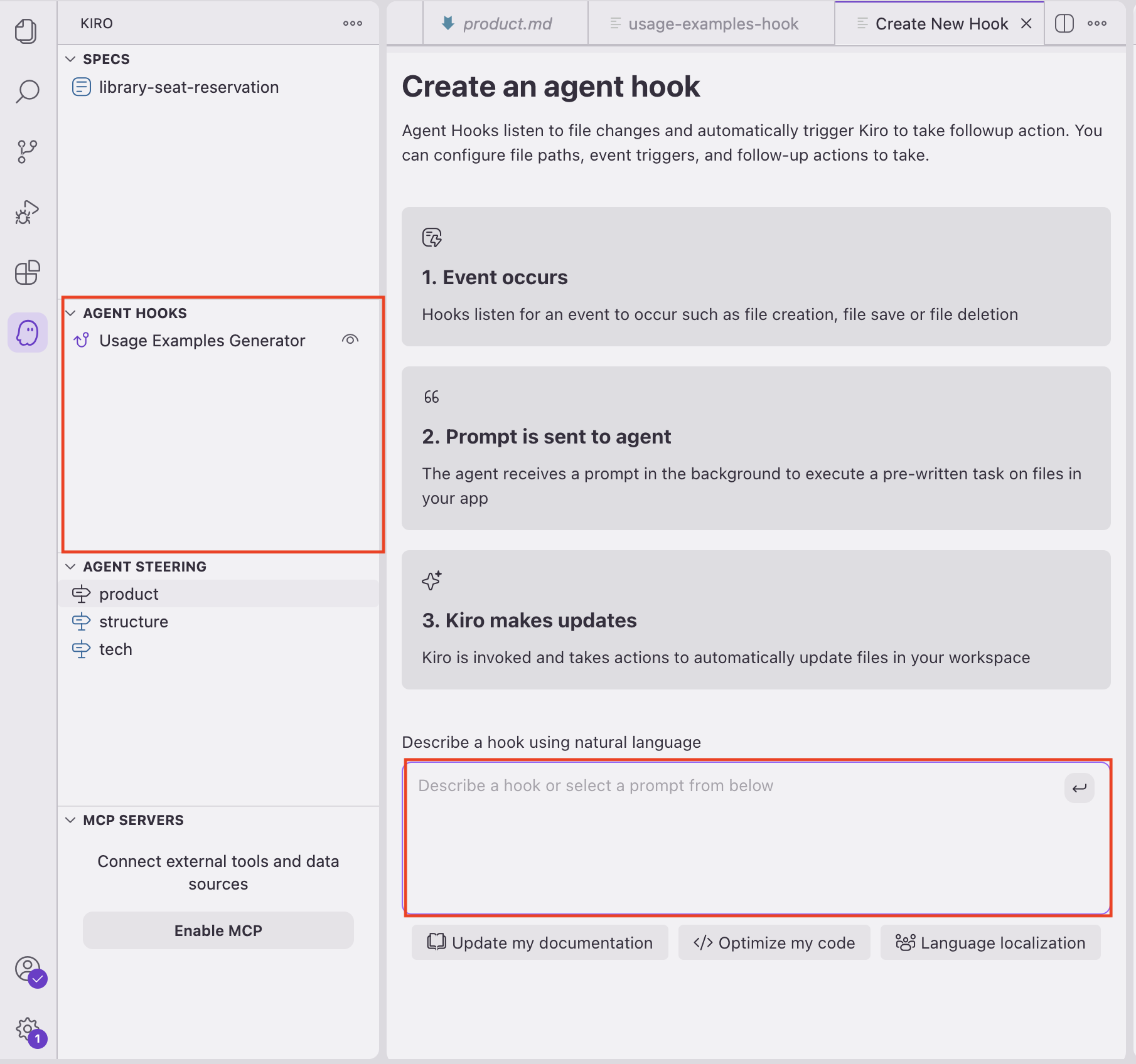
Task: Click the Enable MCP button
Action: point(218,930)
